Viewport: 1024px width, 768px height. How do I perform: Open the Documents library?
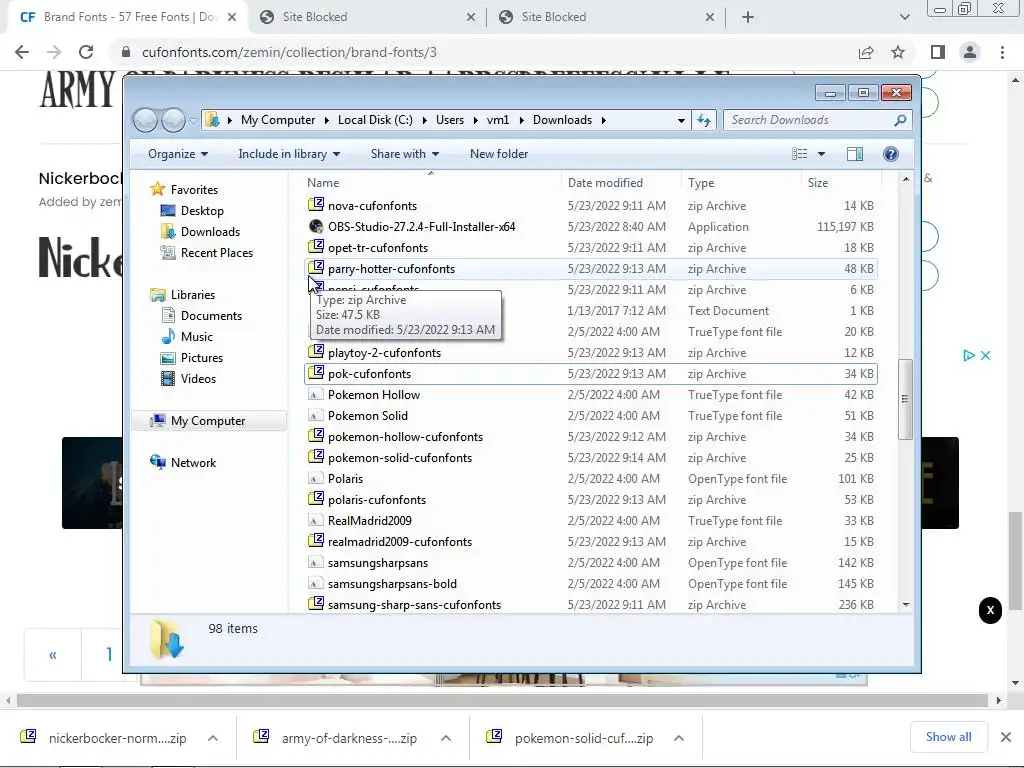pyautogui.click(x=211, y=316)
